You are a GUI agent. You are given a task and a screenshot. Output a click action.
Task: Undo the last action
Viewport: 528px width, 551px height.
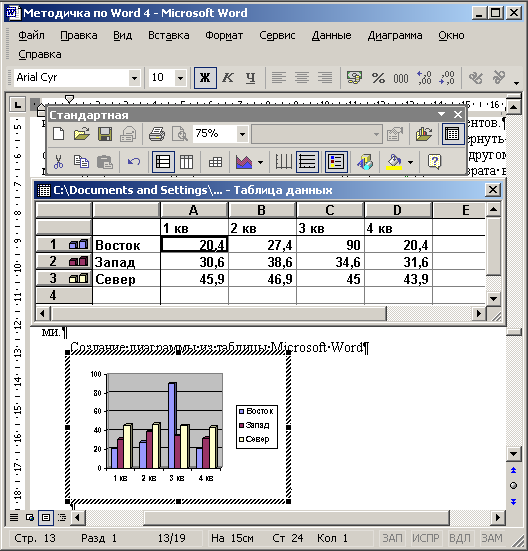134,162
